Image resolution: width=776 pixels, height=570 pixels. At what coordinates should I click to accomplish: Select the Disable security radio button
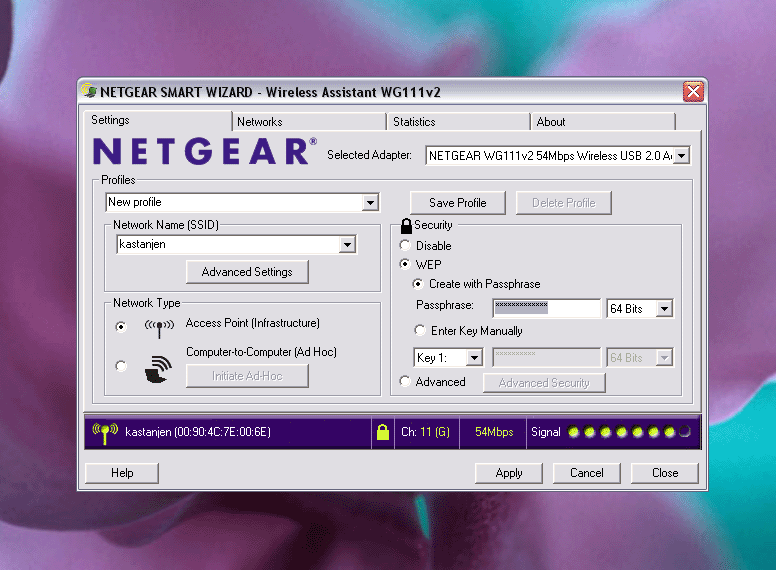(405, 245)
